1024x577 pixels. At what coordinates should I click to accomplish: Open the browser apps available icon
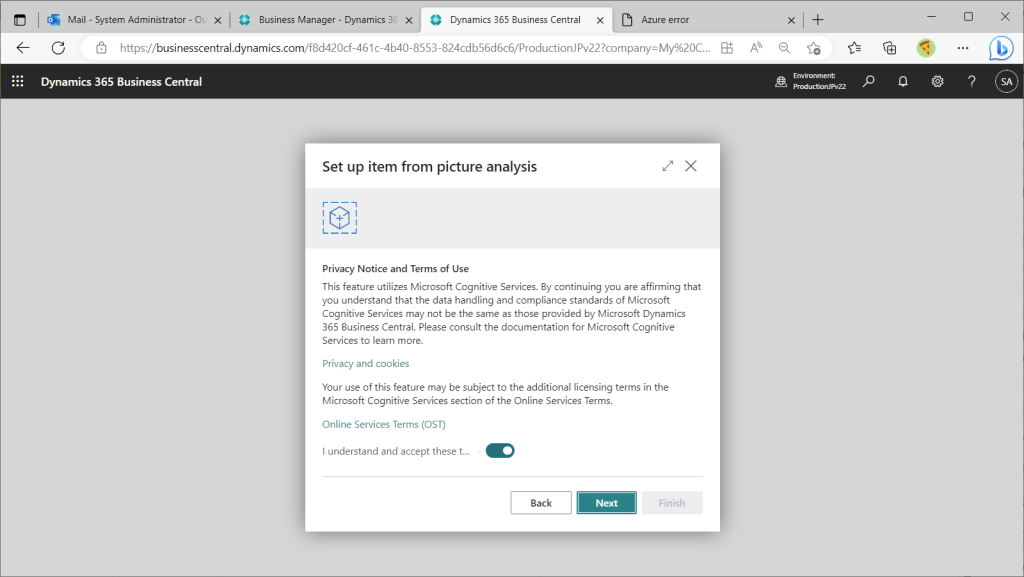(x=727, y=48)
